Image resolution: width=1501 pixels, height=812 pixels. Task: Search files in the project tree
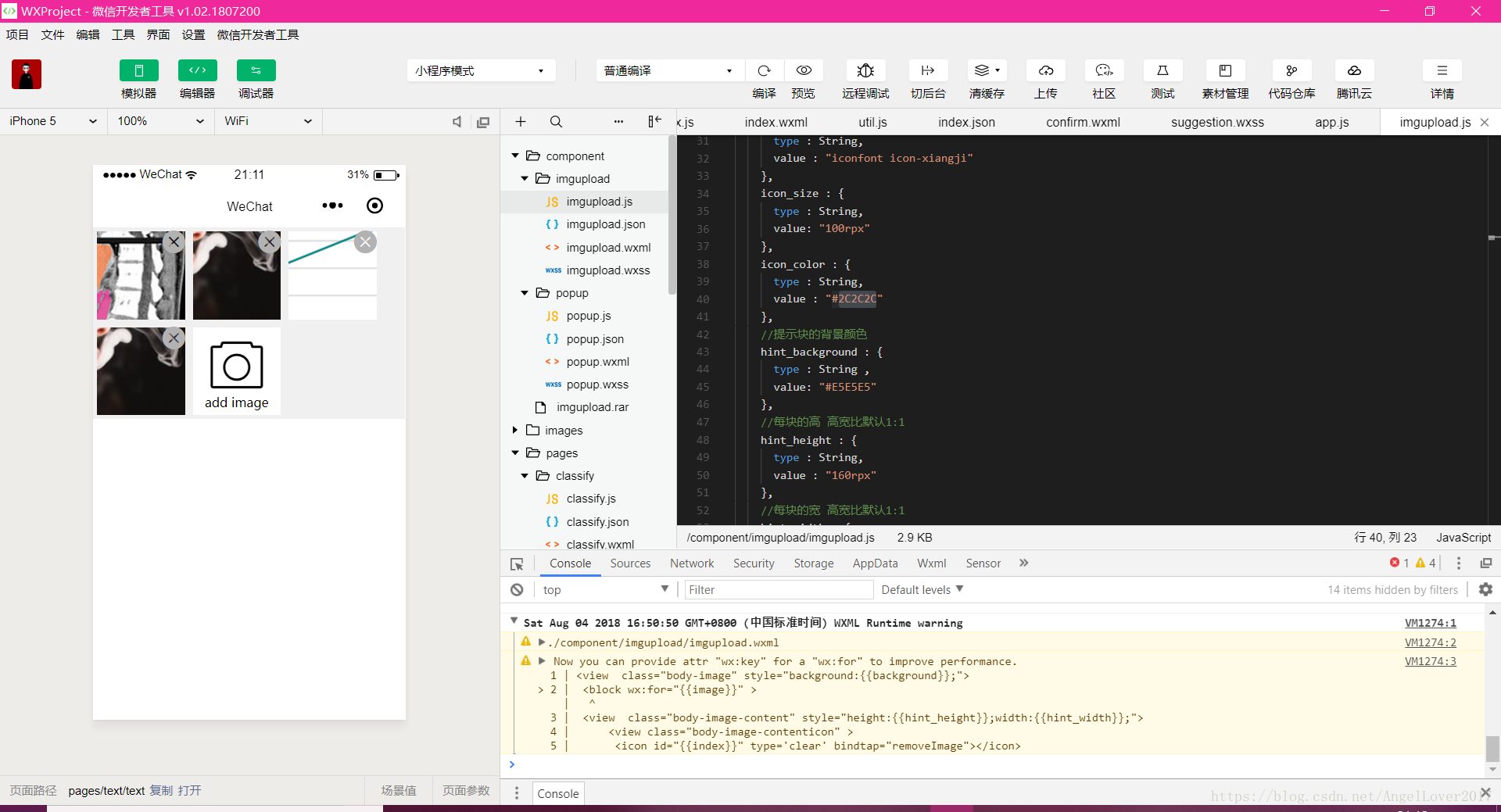(556, 122)
